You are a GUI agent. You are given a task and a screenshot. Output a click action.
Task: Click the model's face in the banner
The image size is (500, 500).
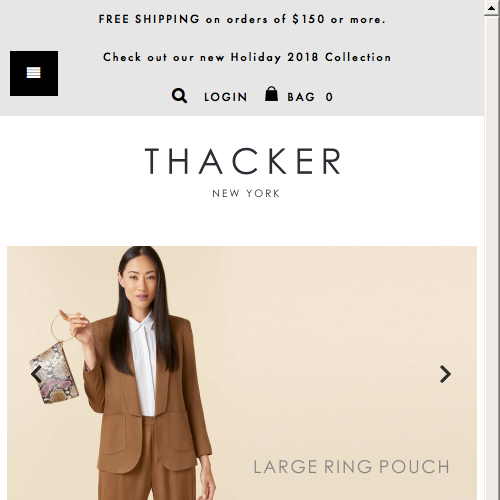click(x=141, y=283)
